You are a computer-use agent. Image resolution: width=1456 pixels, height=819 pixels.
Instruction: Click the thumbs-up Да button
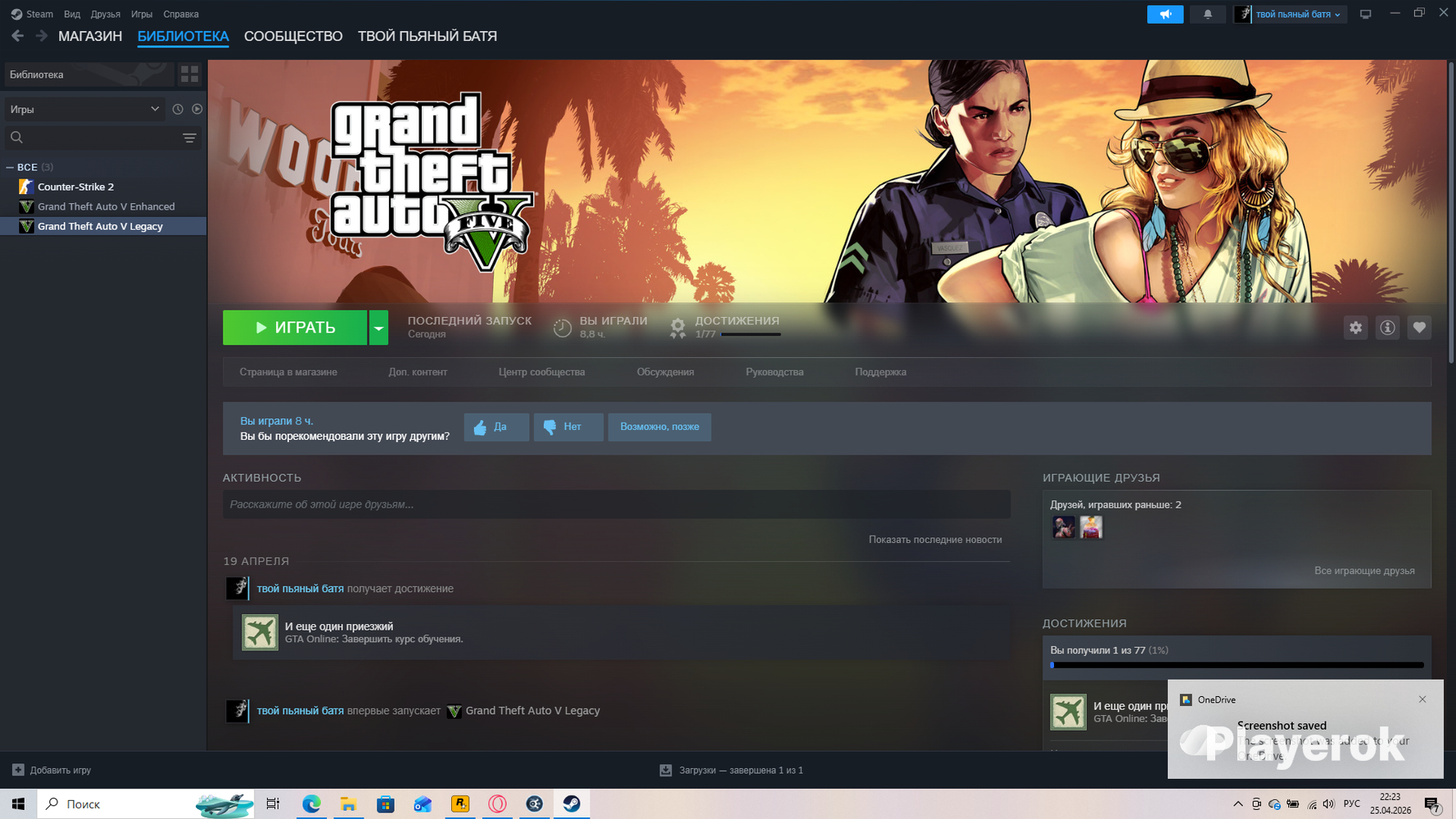point(496,427)
